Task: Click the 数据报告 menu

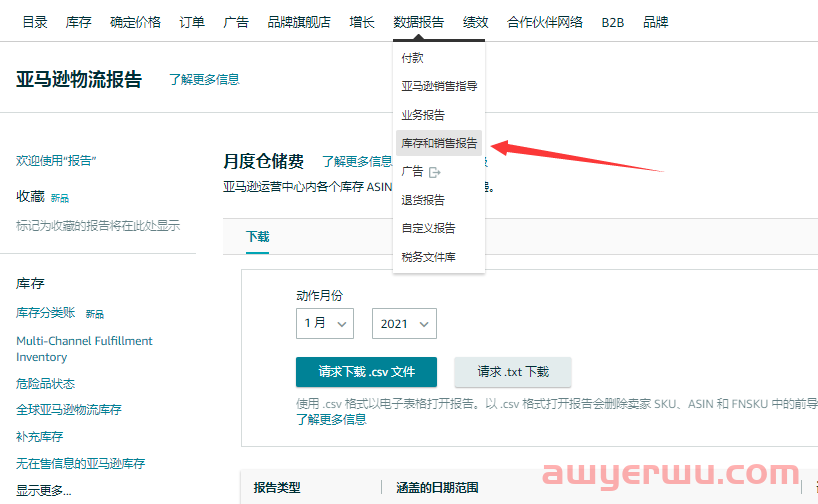Action: coord(418,22)
